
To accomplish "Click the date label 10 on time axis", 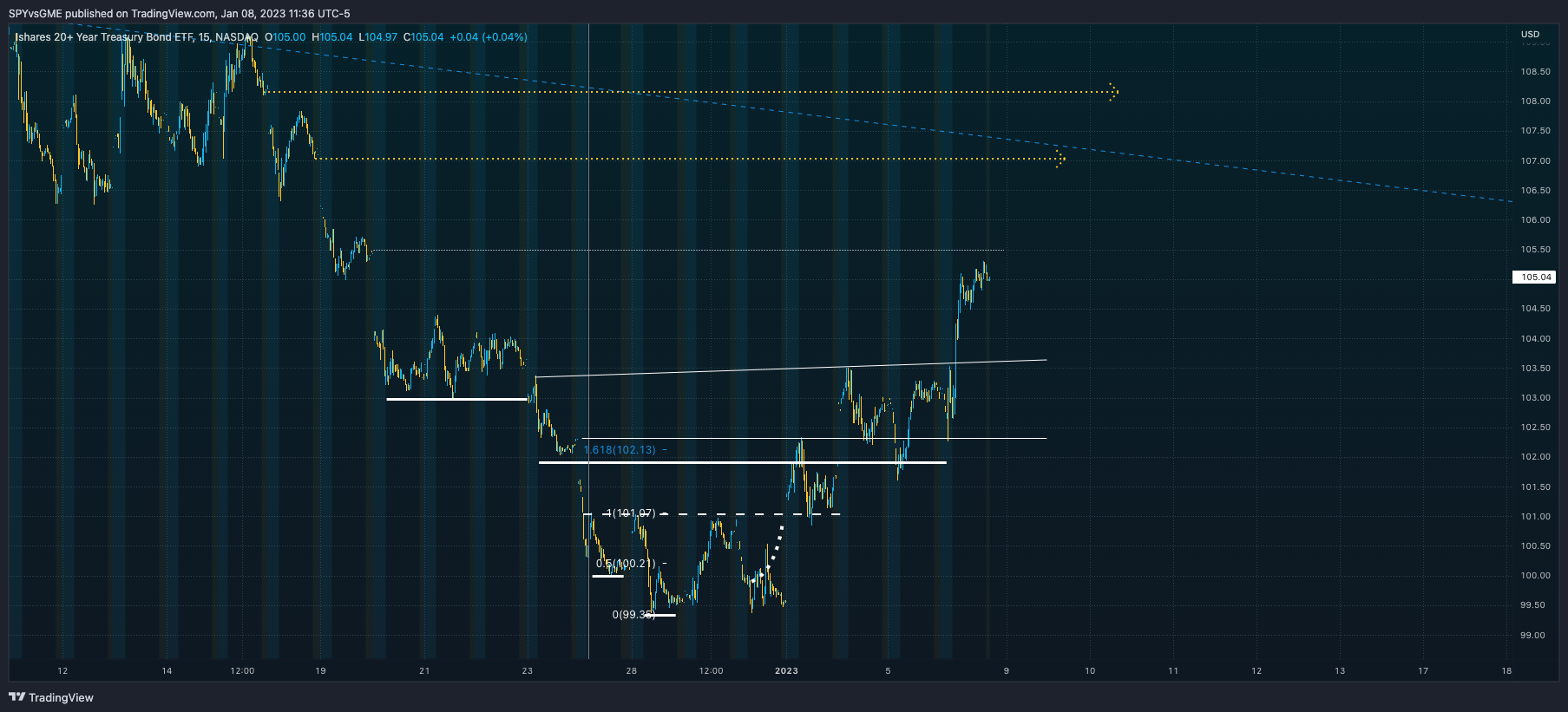I will [x=1090, y=671].
